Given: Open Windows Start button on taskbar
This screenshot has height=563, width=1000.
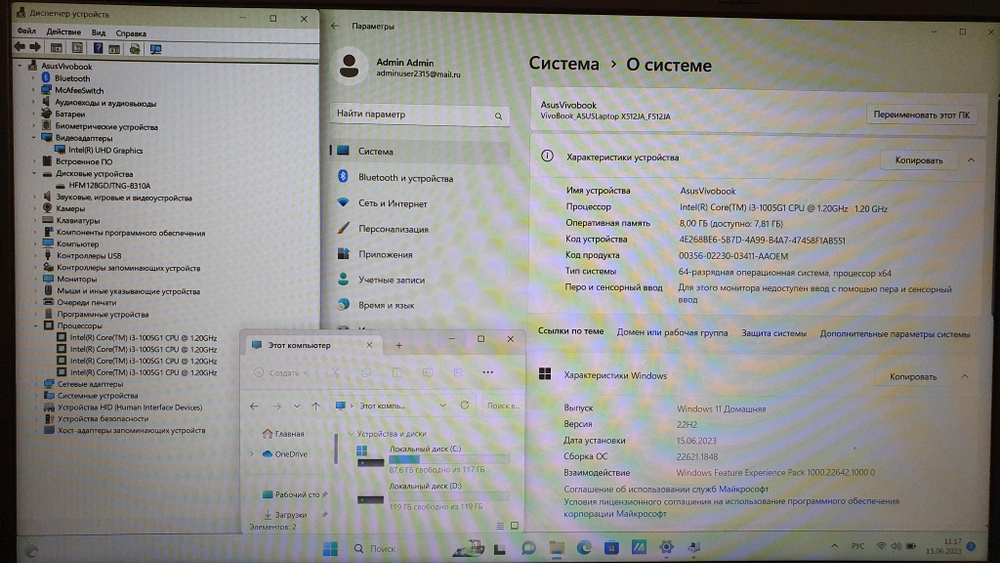Looking at the screenshot, I should pos(330,549).
